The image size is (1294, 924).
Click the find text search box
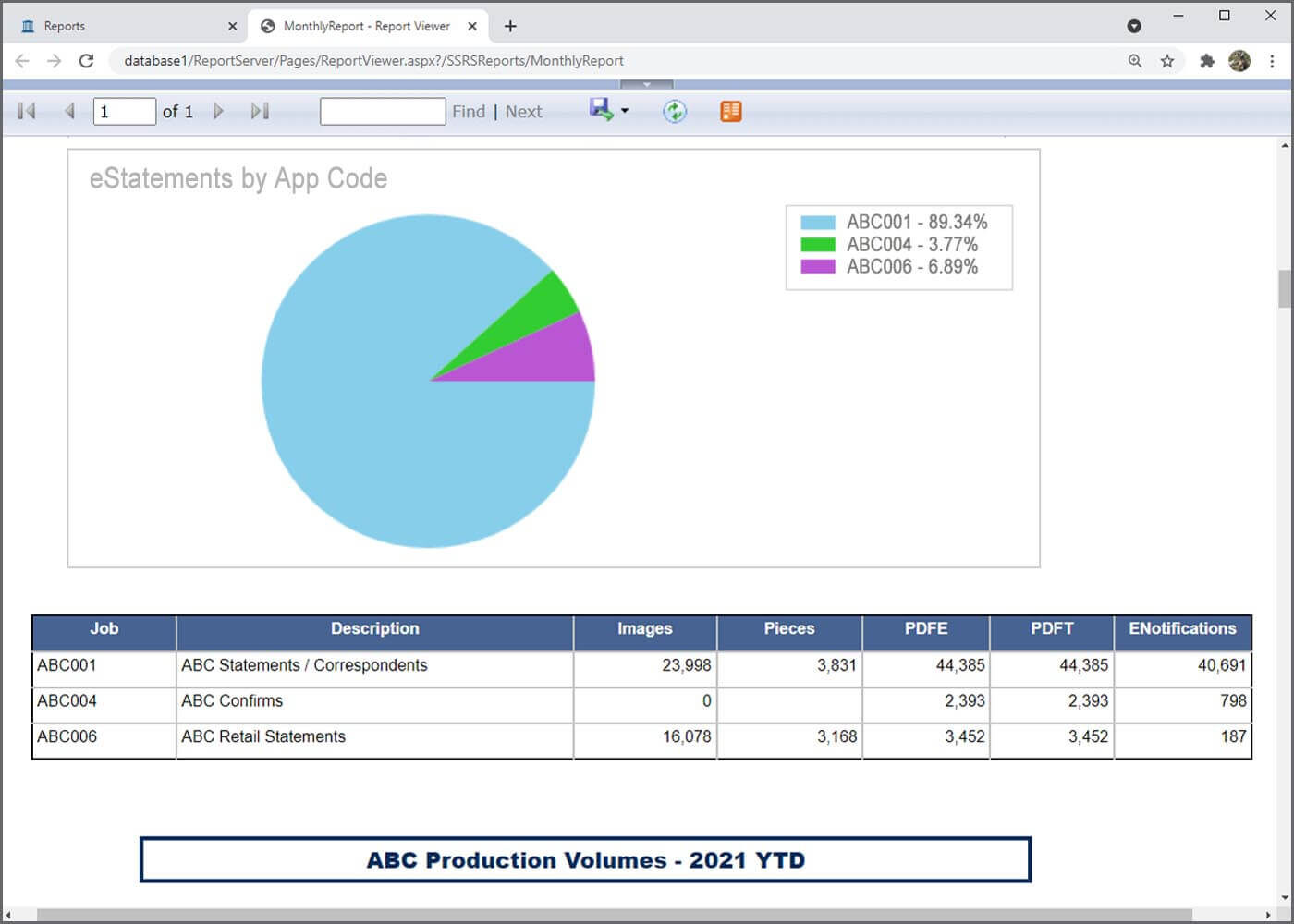point(383,112)
